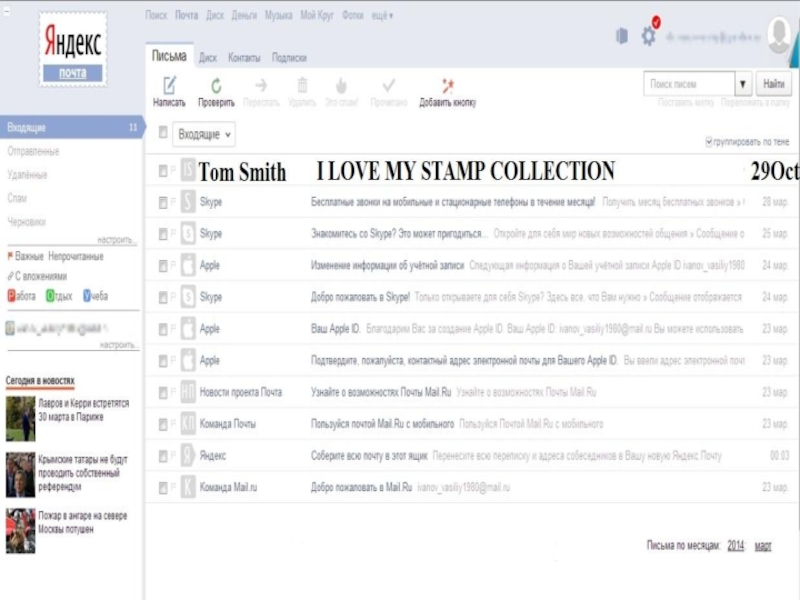Image resolution: width=800 pixels, height=600 pixels.
Task: Click the Важные flag icon
Action: tap(10, 256)
